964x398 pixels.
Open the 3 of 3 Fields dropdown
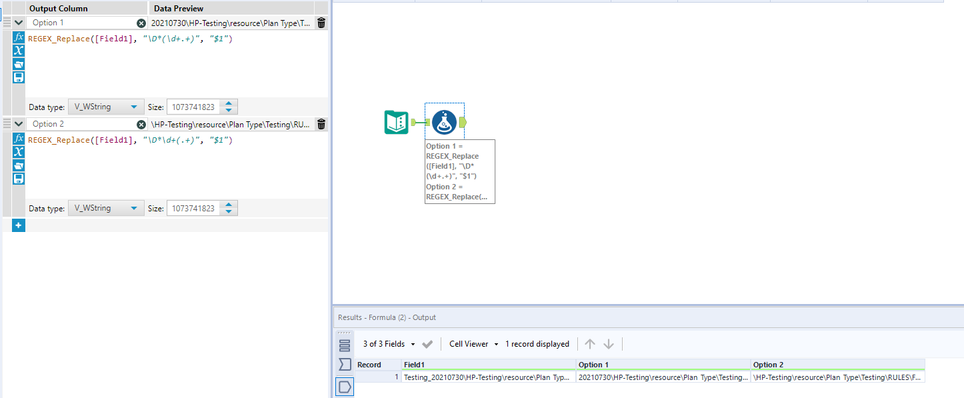tap(389, 344)
